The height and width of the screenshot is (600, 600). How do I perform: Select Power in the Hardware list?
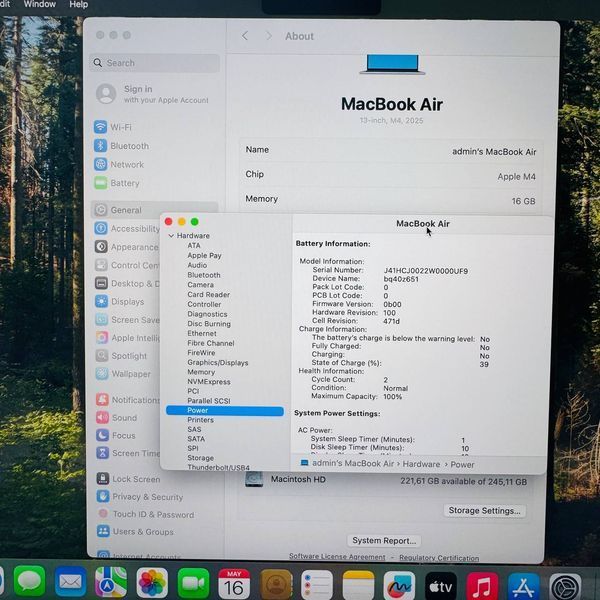(x=225, y=410)
